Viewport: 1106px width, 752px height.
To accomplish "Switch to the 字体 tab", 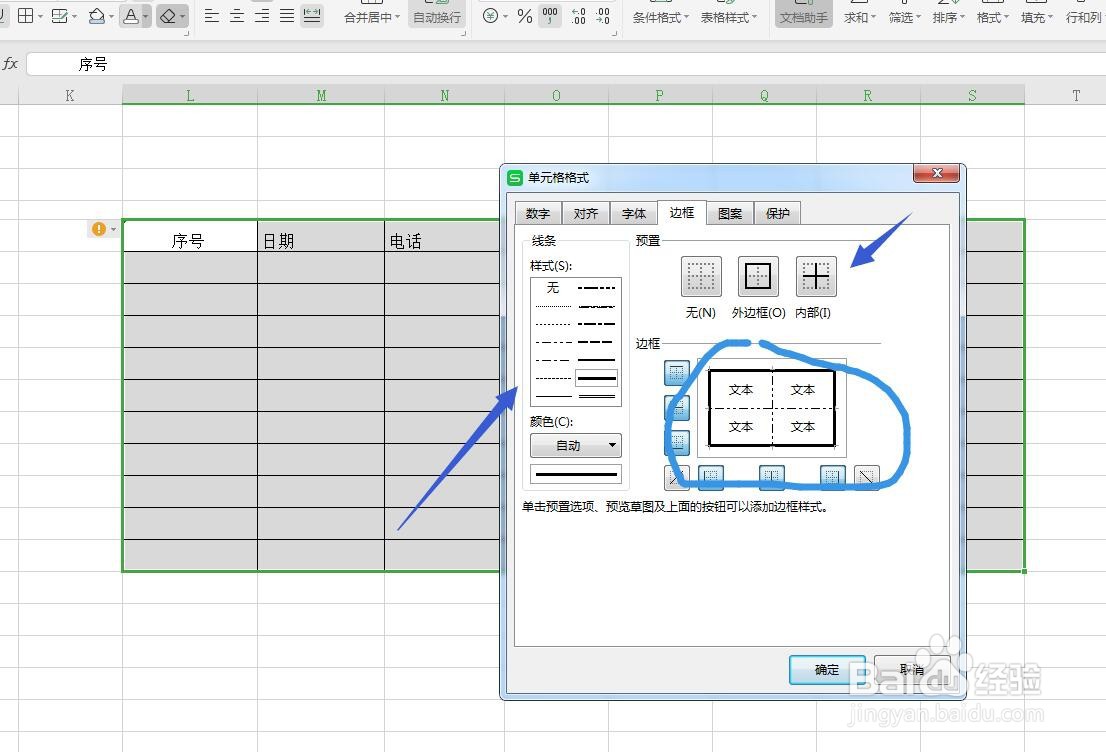I will tap(633, 212).
